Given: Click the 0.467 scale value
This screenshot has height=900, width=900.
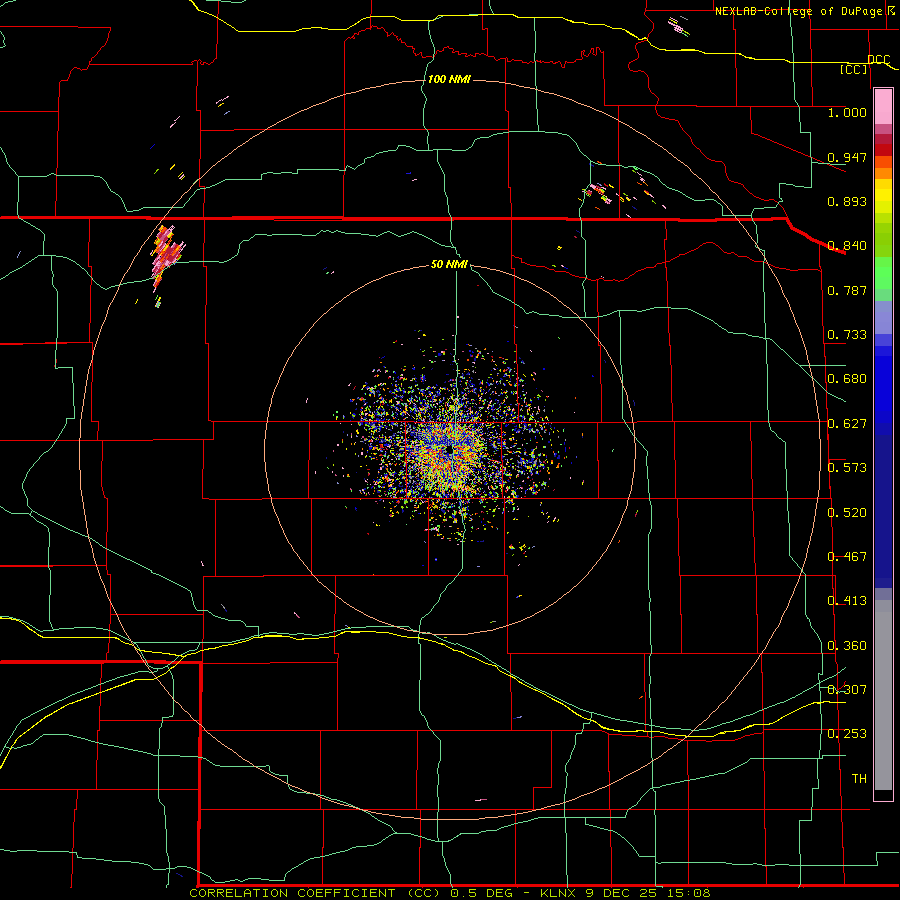Looking at the screenshot, I should point(847,557).
